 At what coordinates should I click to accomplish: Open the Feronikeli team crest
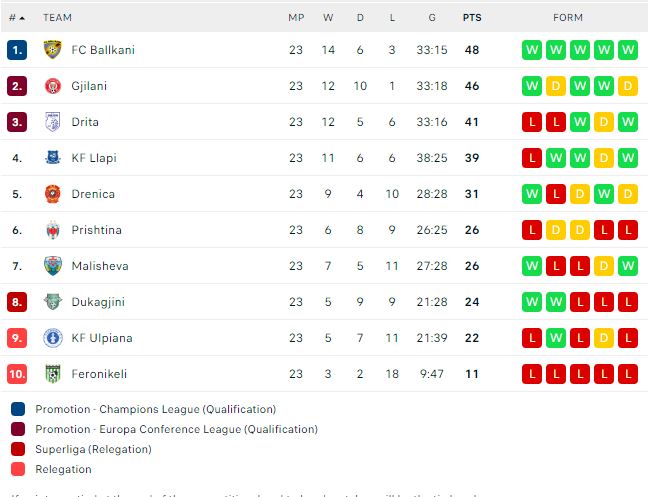(x=53, y=374)
